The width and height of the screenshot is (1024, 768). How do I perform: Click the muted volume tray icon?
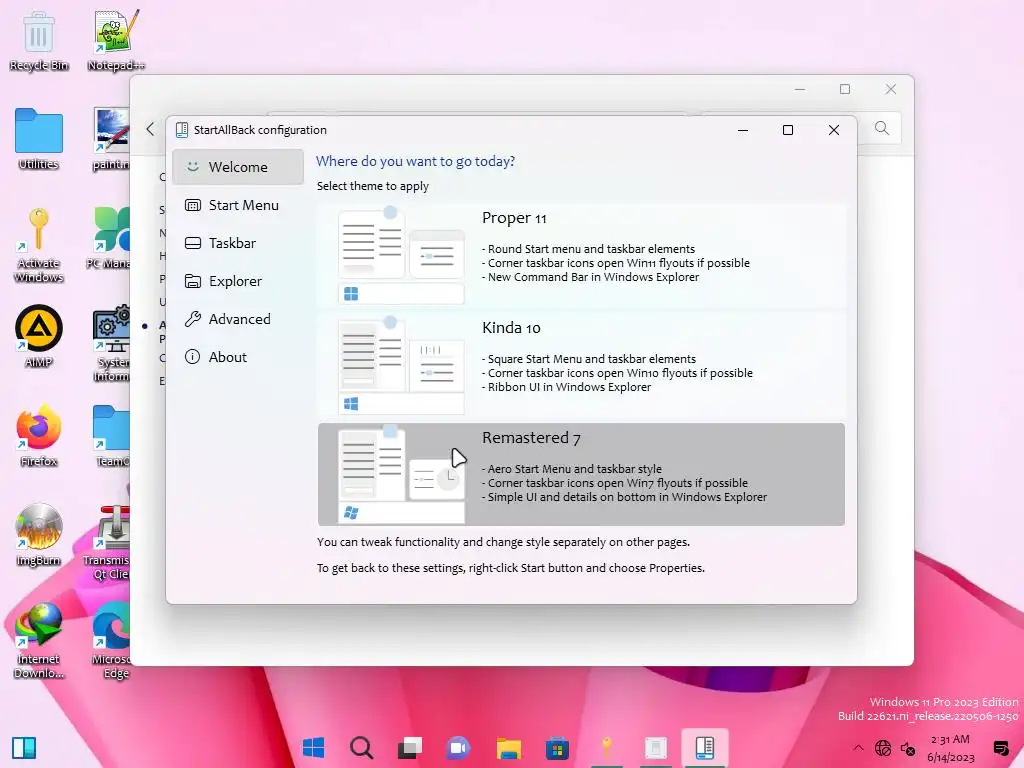point(908,748)
